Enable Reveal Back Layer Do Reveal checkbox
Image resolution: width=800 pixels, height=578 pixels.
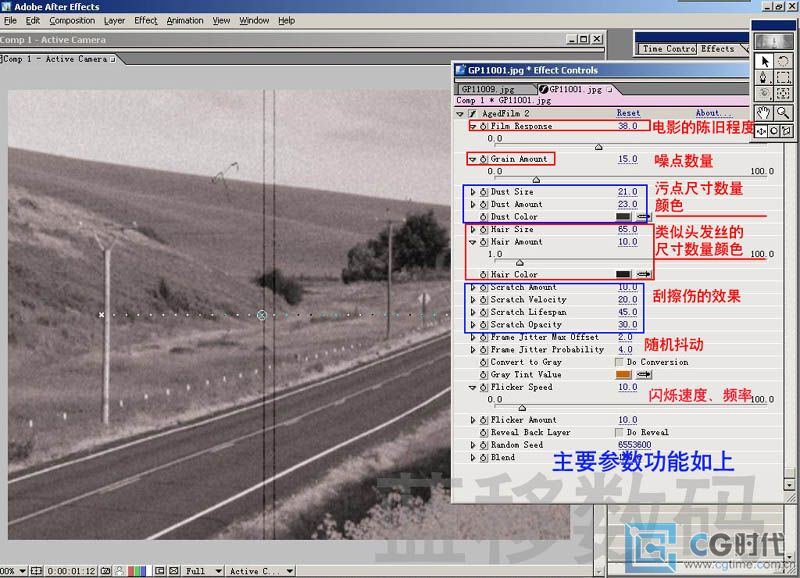(x=619, y=433)
